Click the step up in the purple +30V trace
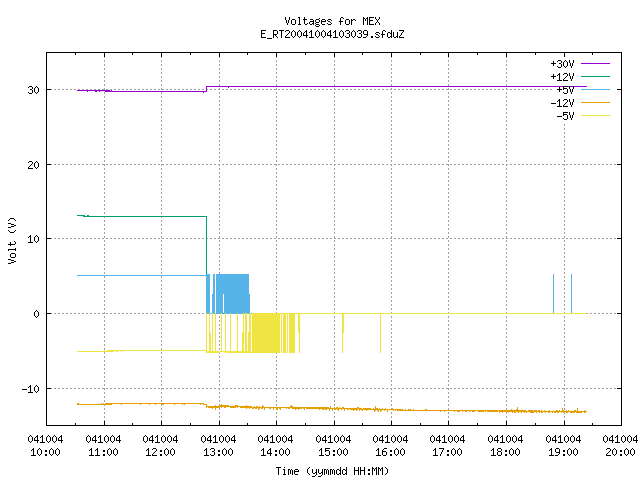The width and height of the screenshot is (640, 480). 207,89
